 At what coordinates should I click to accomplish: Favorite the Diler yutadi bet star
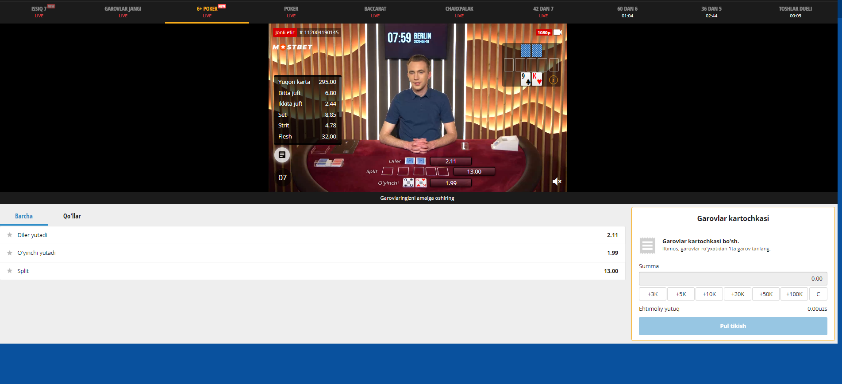(9, 235)
